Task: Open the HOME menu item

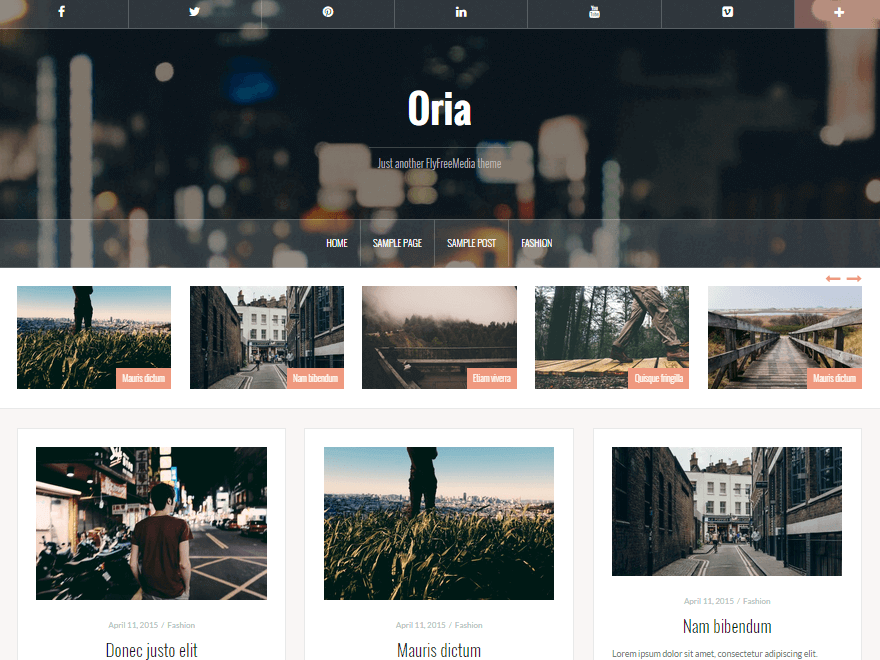Action: [337, 243]
